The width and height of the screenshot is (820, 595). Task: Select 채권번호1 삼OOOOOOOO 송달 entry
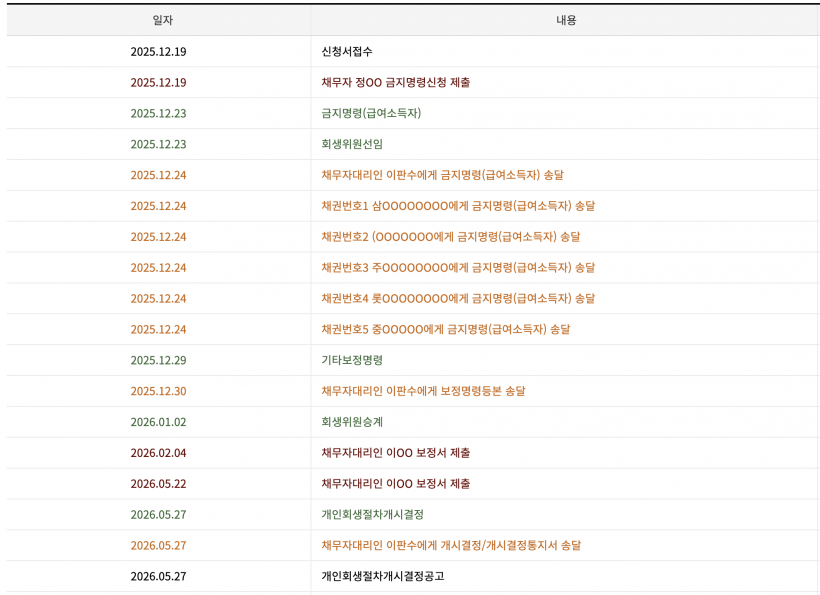[458, 205]
